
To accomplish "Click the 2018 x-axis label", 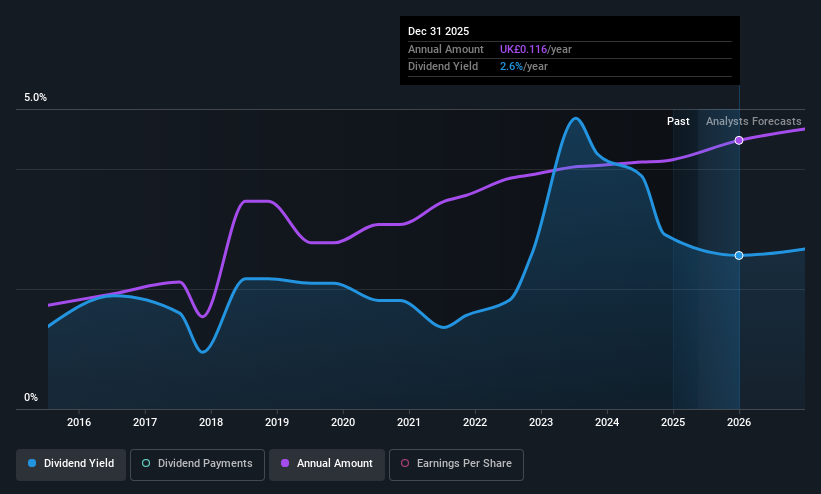I will pos(211,422).
